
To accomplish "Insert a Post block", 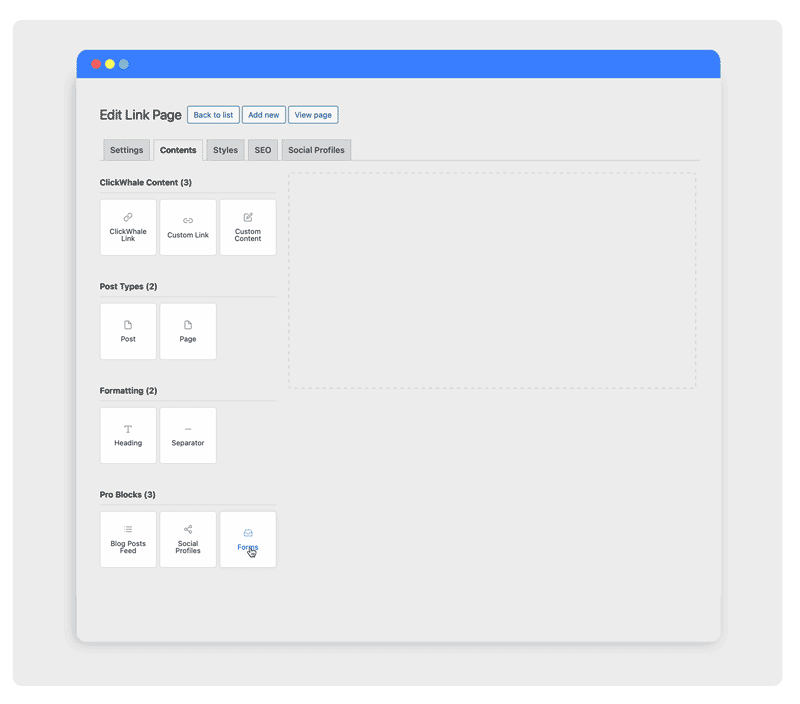I will 128,332.
